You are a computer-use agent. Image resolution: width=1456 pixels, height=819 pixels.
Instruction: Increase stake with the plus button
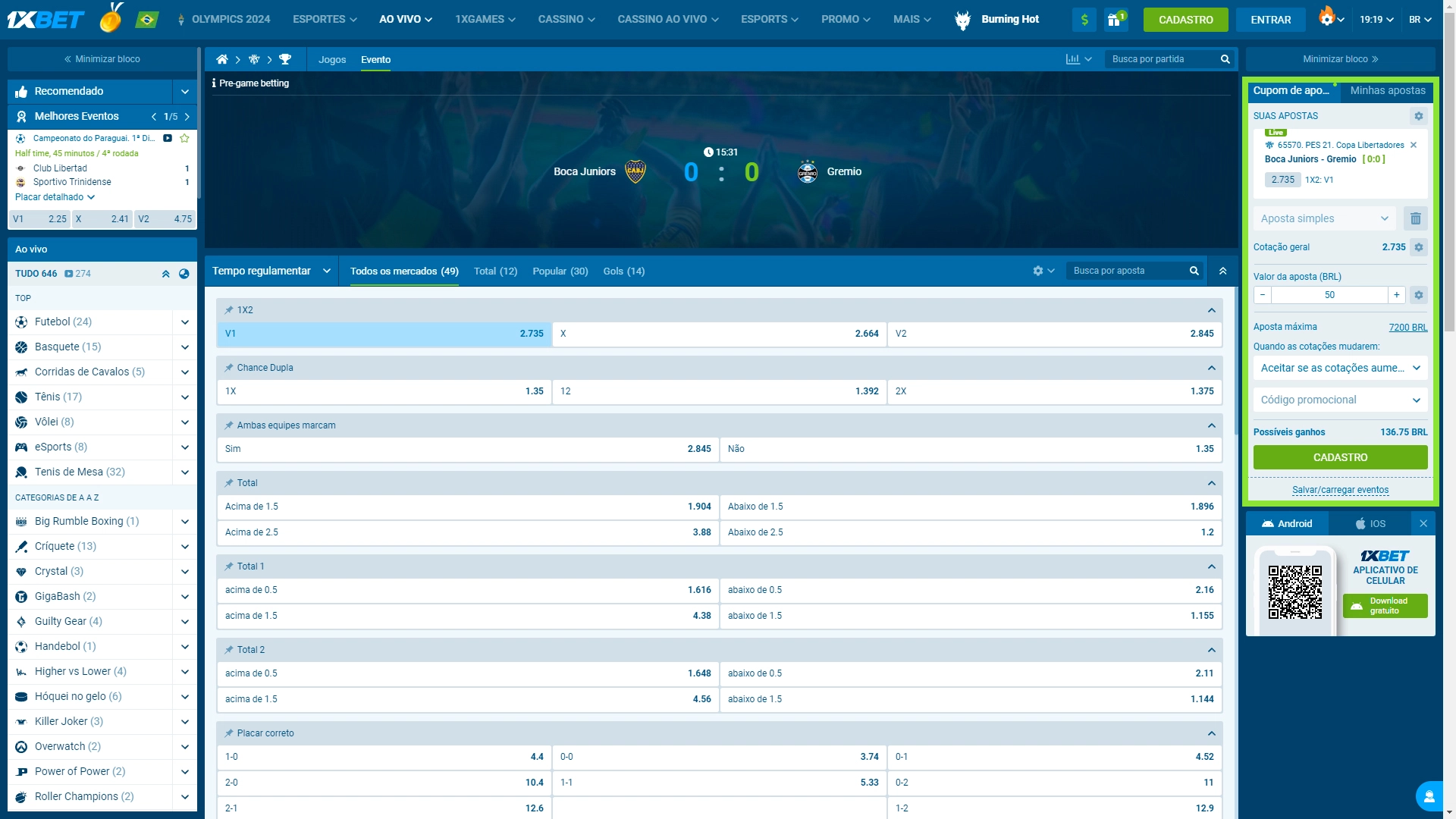point(1396,295)
